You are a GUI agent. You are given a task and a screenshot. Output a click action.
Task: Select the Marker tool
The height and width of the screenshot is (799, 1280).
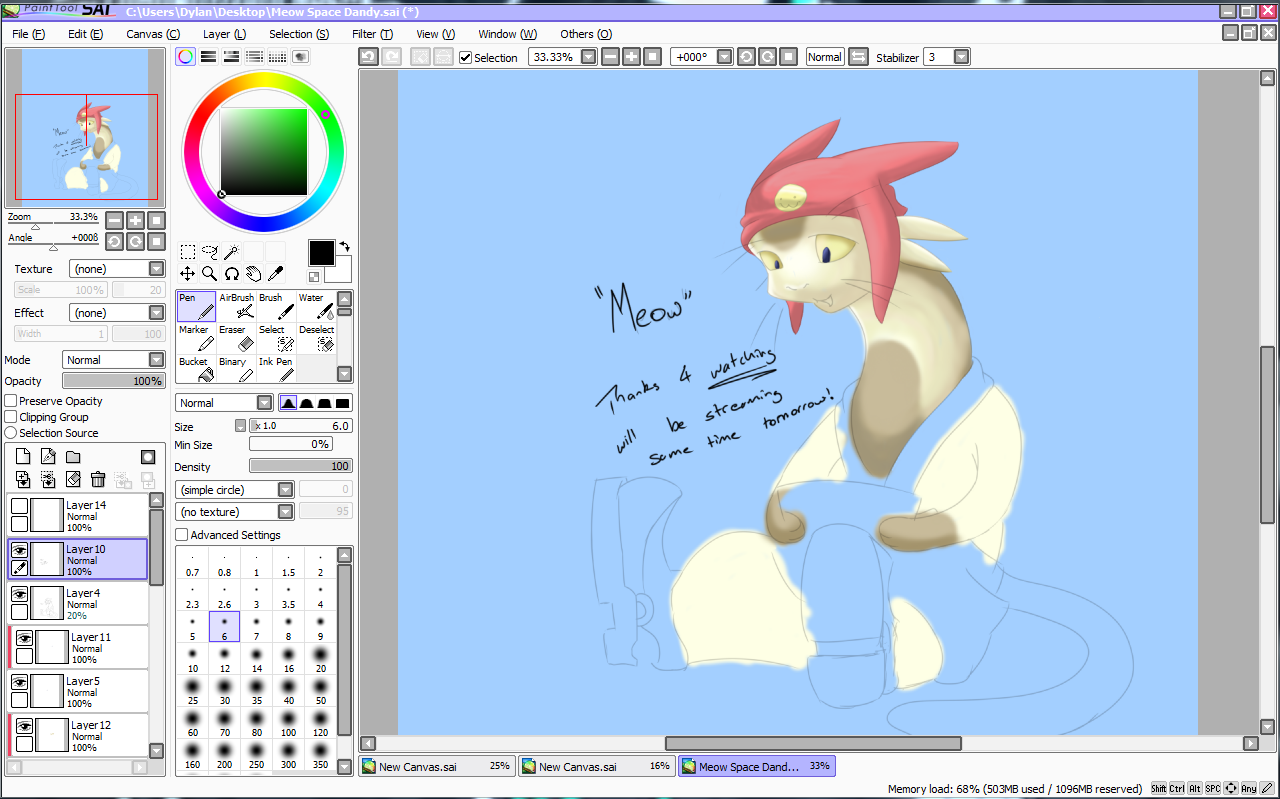click(196, 338)
